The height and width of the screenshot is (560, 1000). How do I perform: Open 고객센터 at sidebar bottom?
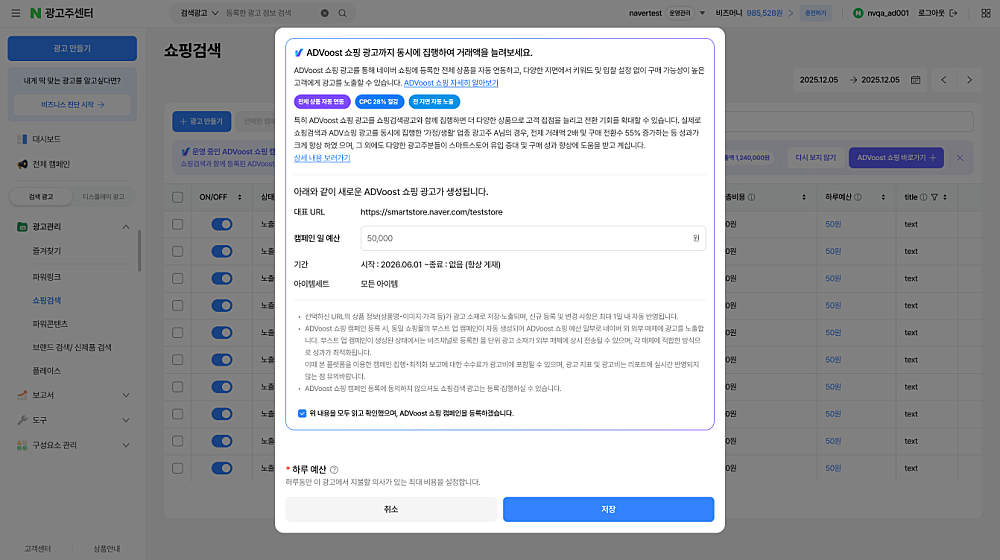(x=38, y=549)
